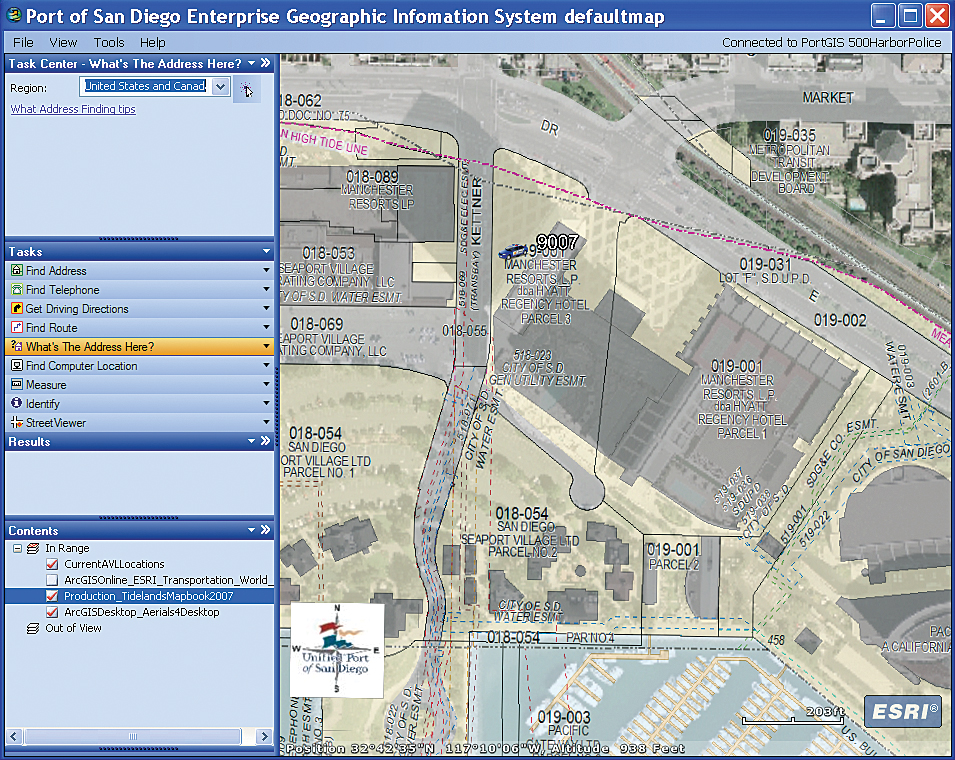
Task: Click Connected to PortGIS 500HarborPolice status text
Action: (x=831, y=43)
